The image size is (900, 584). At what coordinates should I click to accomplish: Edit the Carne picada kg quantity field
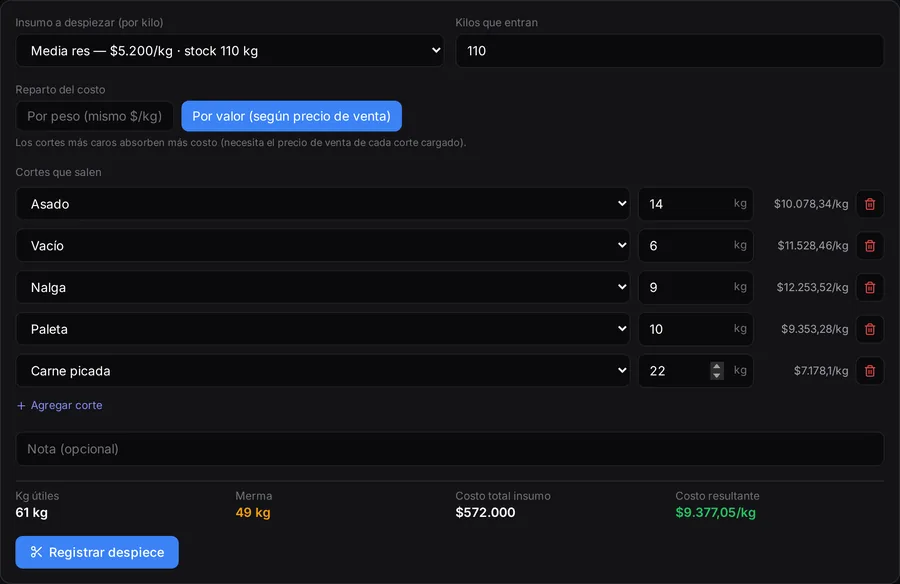pos(696,371)
